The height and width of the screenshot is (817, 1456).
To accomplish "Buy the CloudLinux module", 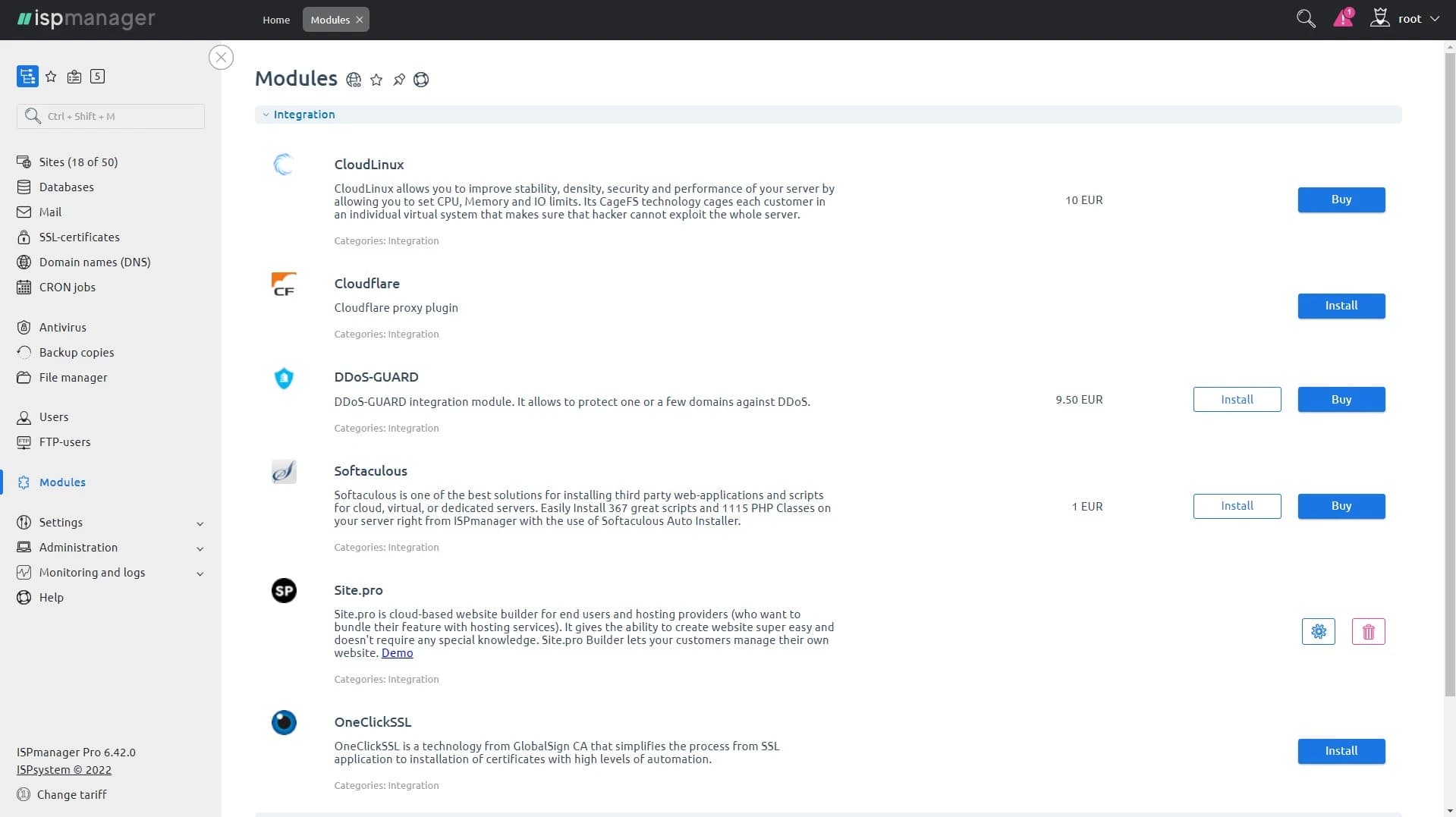I will (x=1341, y=200).
